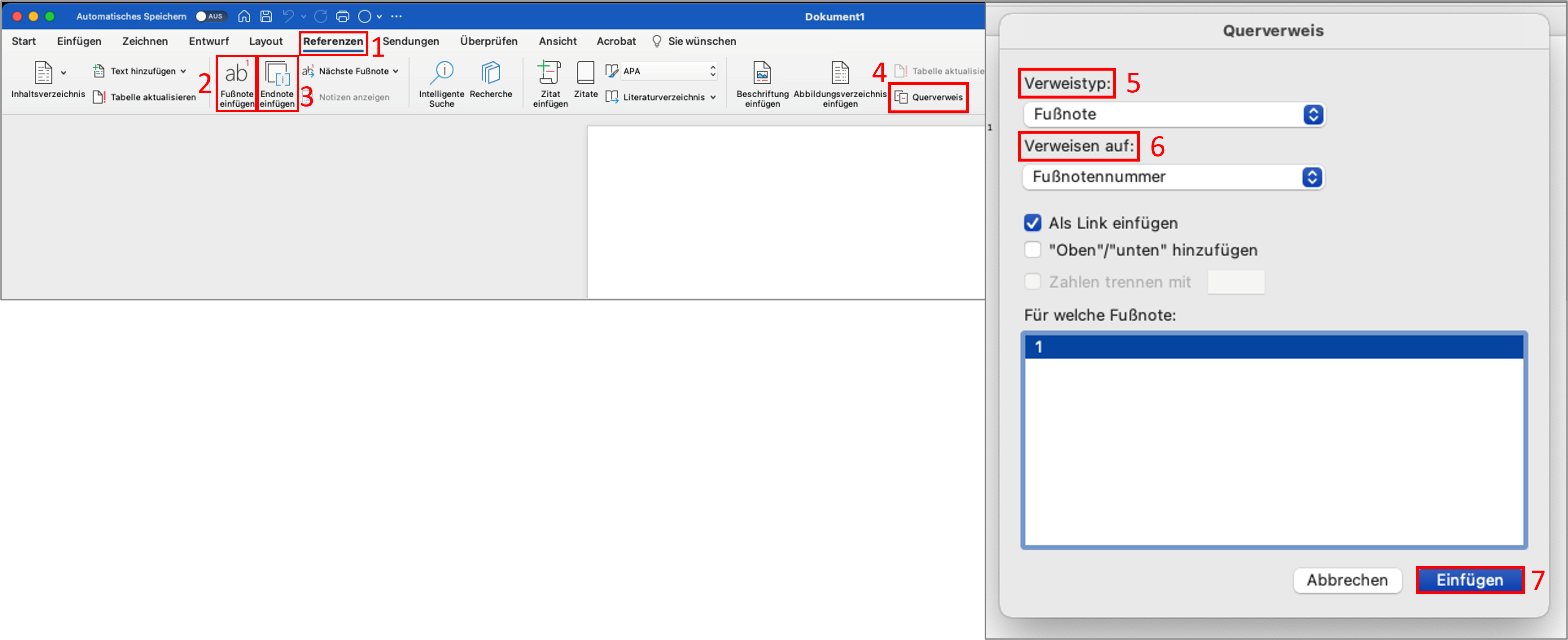This screenshot has width=1568, height=640.
Task: Expand Nächste Fußnote dropdown
Action: pos(396,71)
